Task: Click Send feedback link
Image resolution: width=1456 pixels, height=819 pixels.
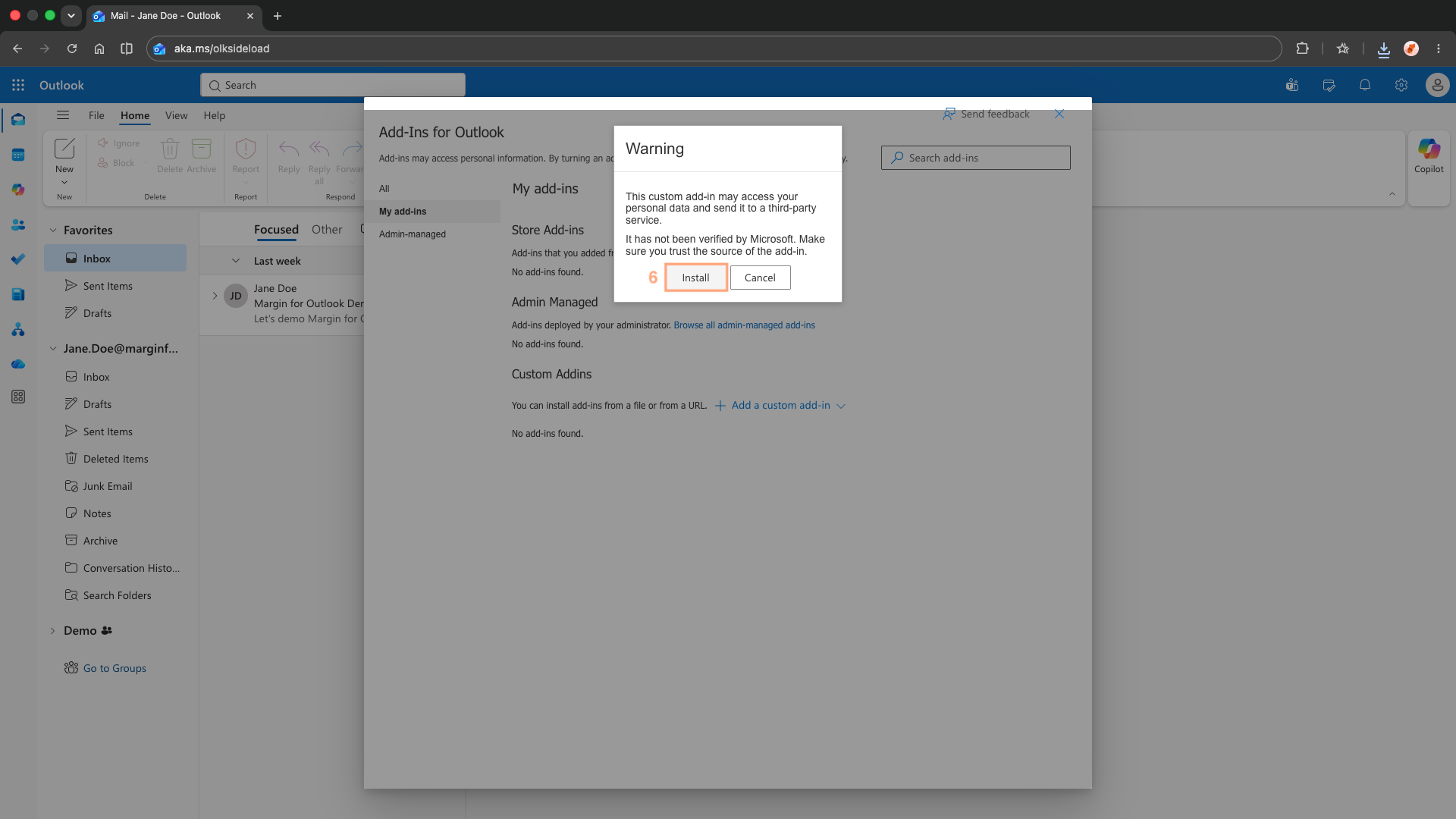Action: pyautogui.click(x=986, y=114)
